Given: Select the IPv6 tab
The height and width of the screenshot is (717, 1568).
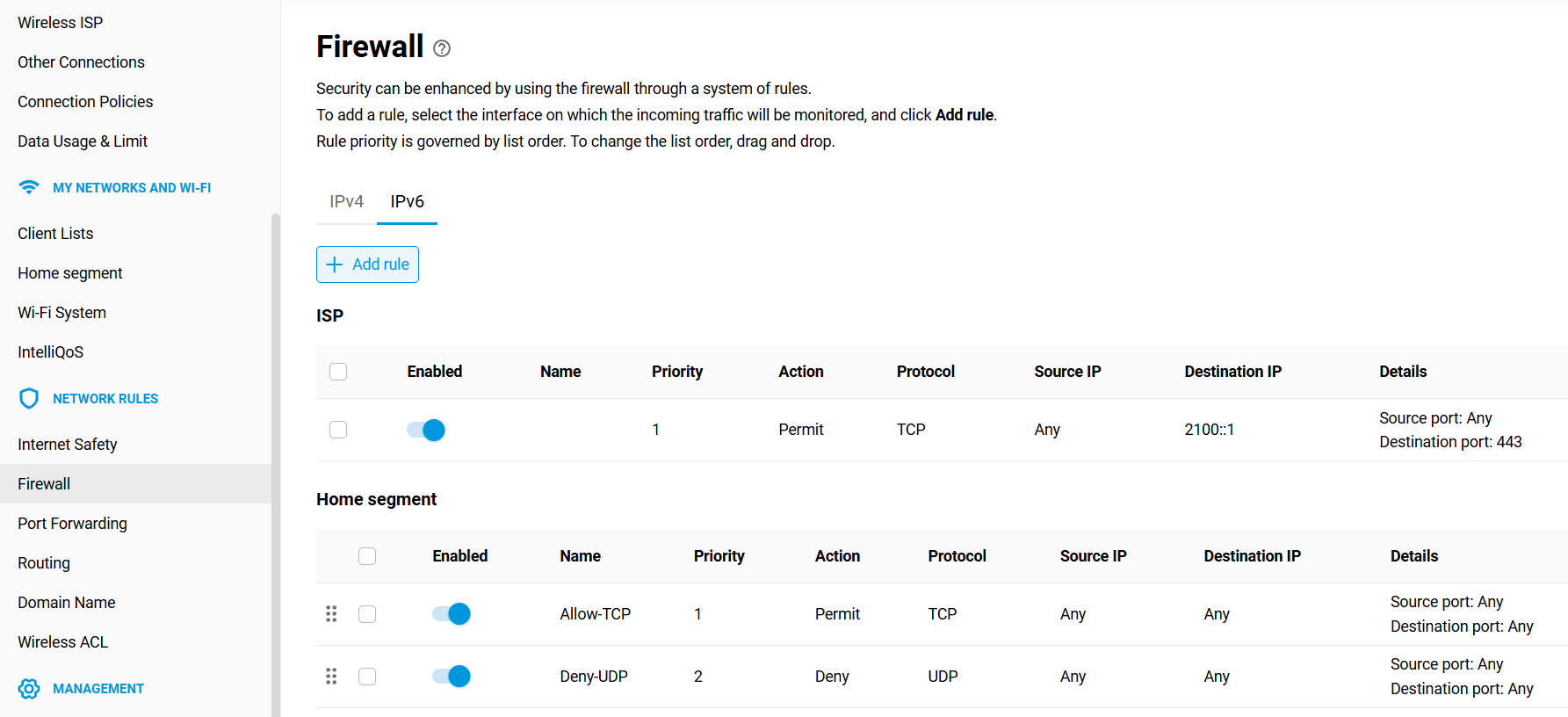Looking at the screenshot, I should (407, 201).
